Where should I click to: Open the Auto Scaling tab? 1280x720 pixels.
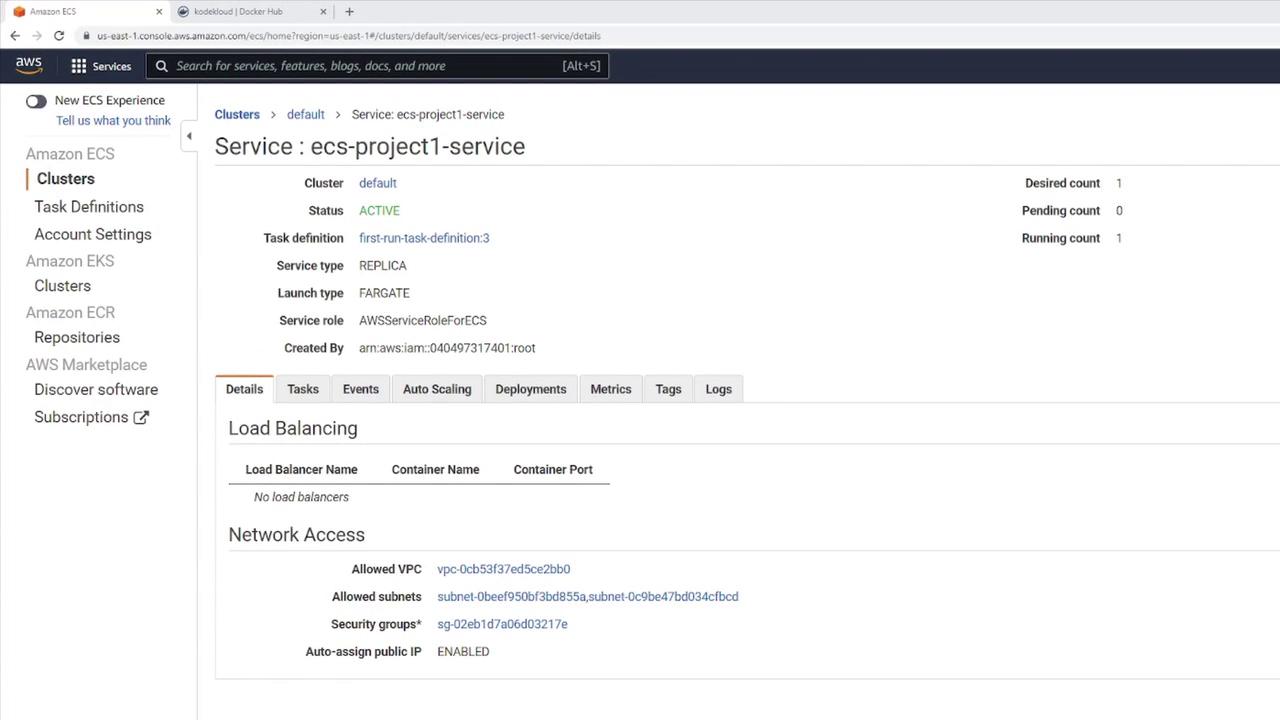(437, 389)
